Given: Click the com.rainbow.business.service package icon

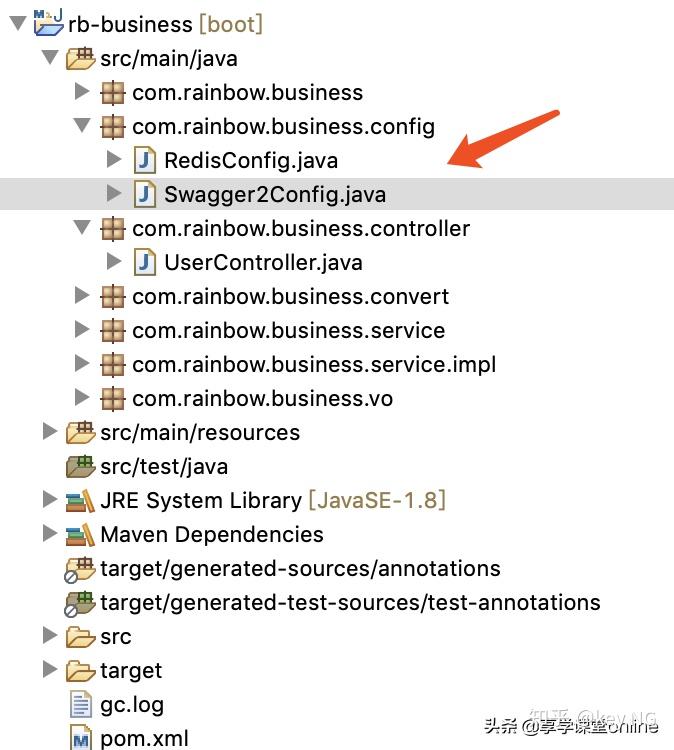Looking at the screenshot, I should [x=113, y=331].
